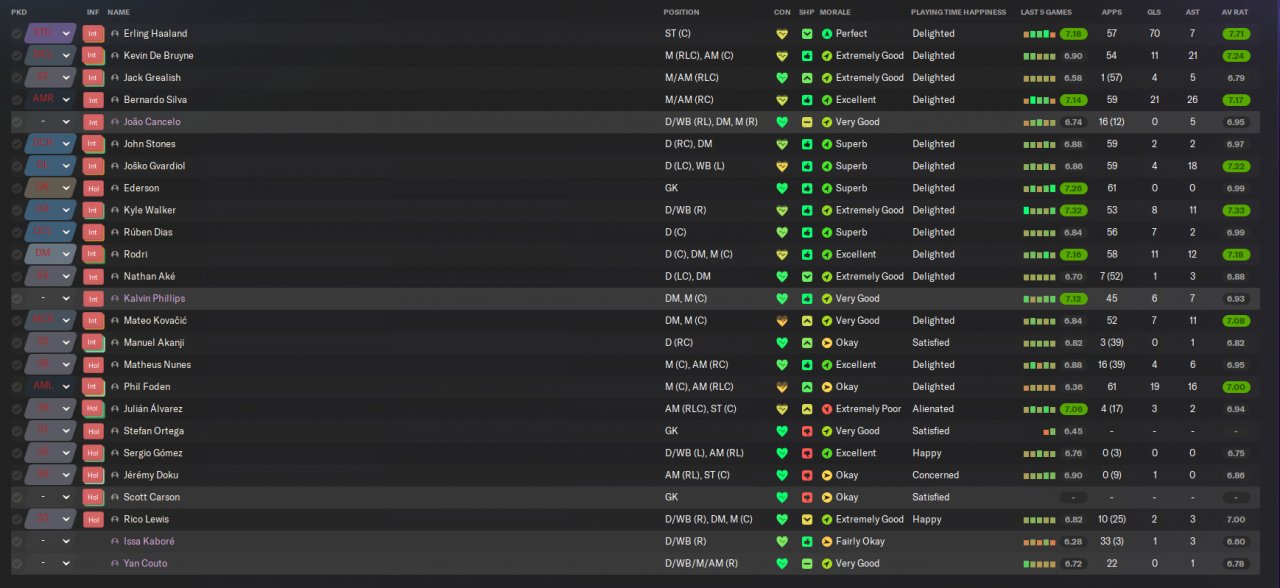
Task: Click Erling Haaland's condition heart icon
Action: [x=782, y=33]
